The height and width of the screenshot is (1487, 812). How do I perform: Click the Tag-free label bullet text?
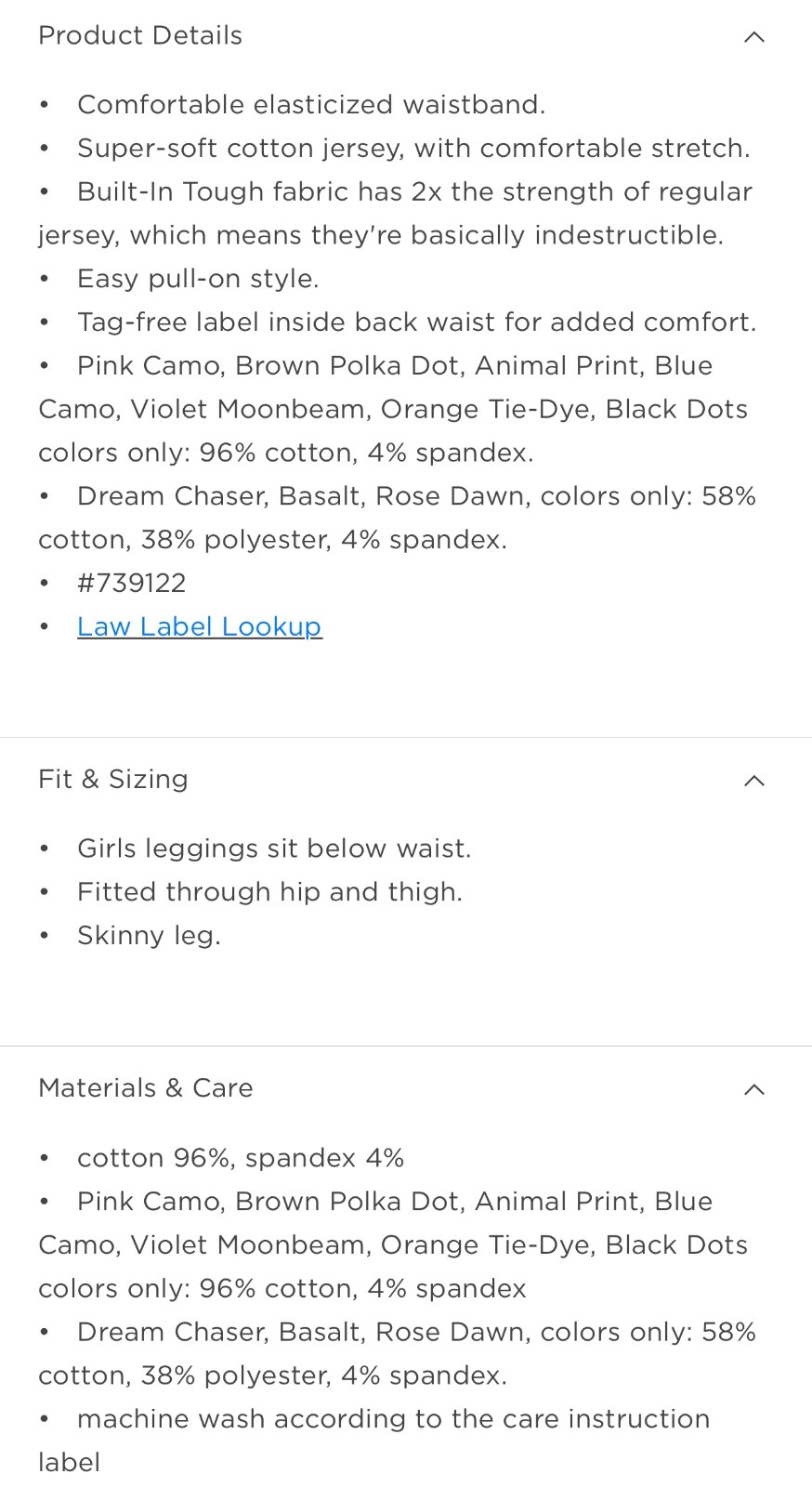tap(417, 322)
